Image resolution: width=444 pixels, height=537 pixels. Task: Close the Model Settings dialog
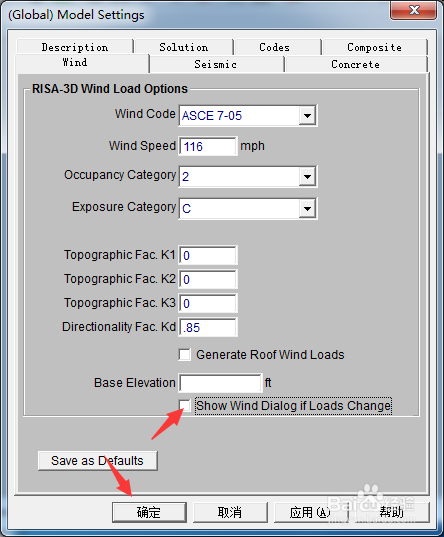414,10
